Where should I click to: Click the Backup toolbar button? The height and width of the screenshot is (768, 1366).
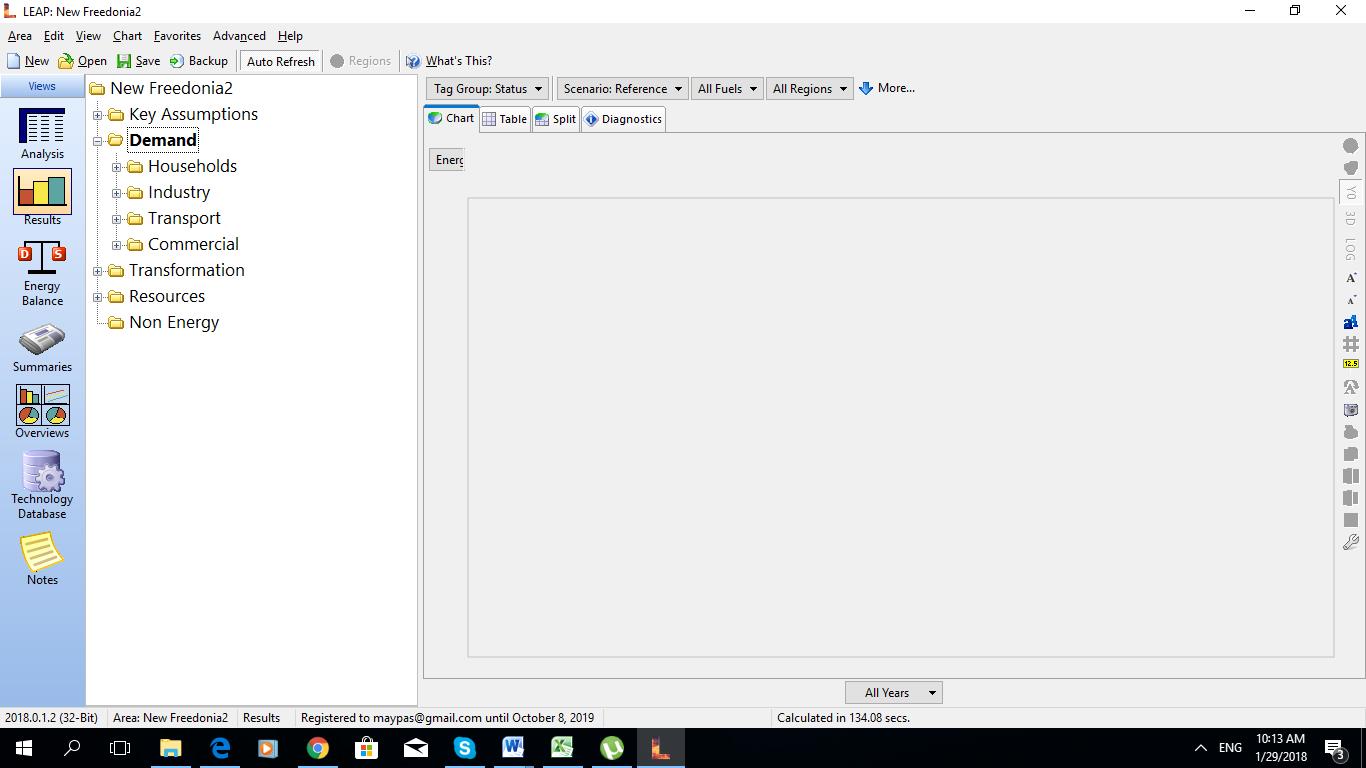[x=198, y=61]
